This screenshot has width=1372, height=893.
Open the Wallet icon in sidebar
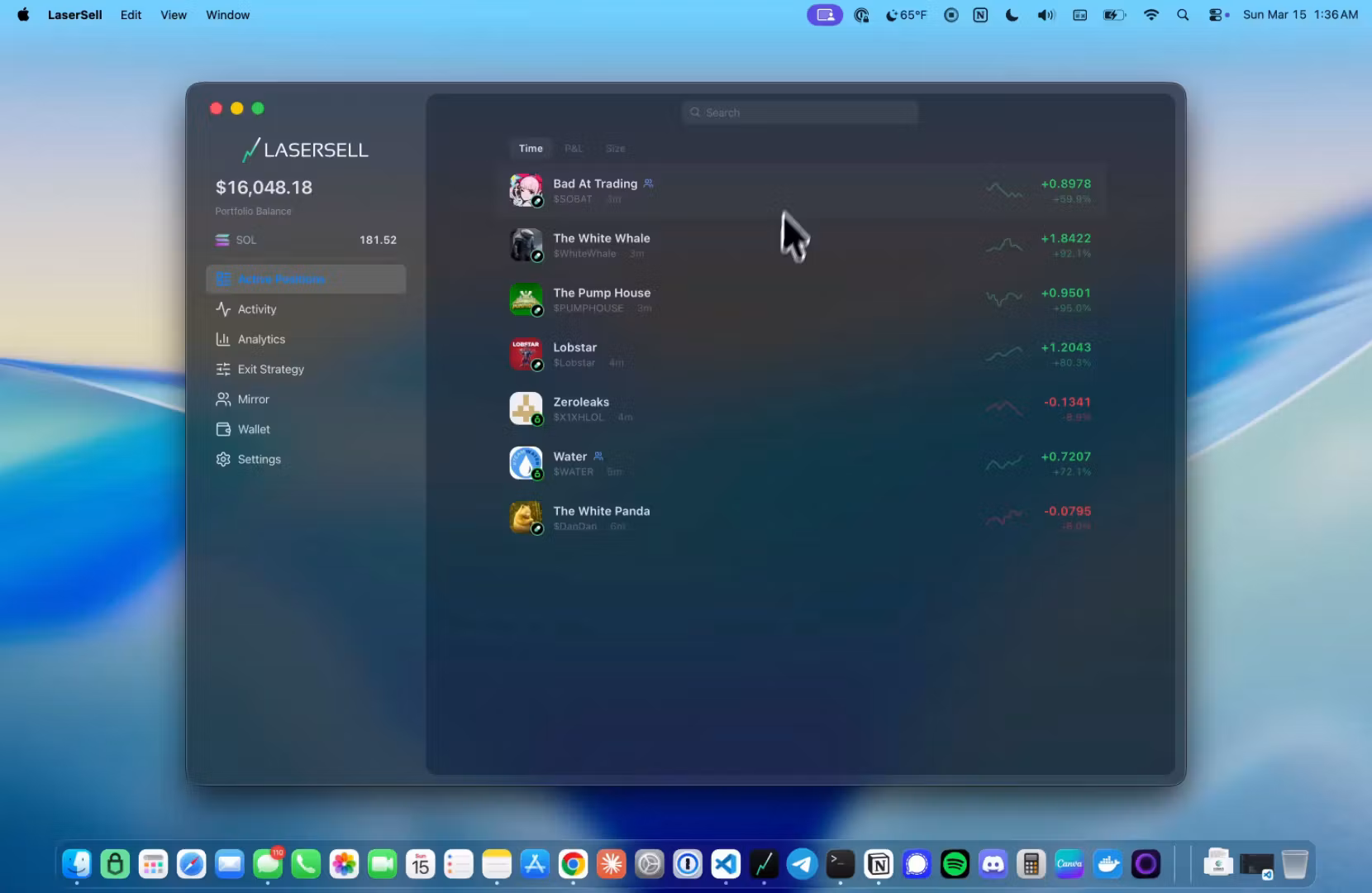coord(223,429)
